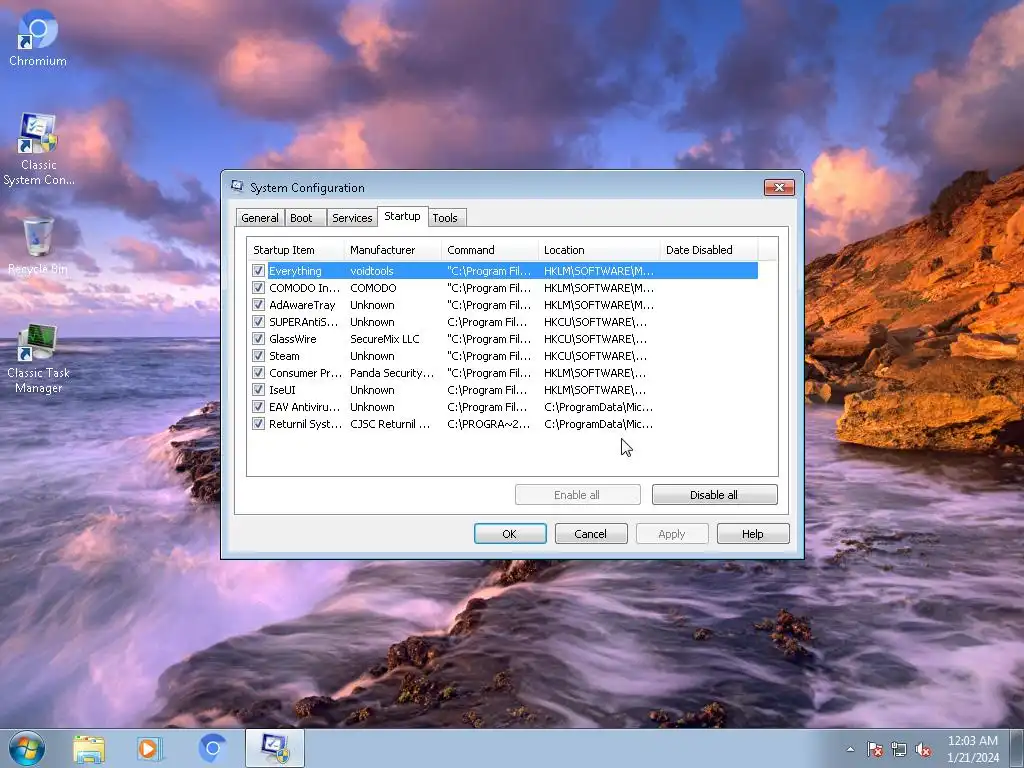Open File Explorer from the taskbar

click(x=89, y=749)
